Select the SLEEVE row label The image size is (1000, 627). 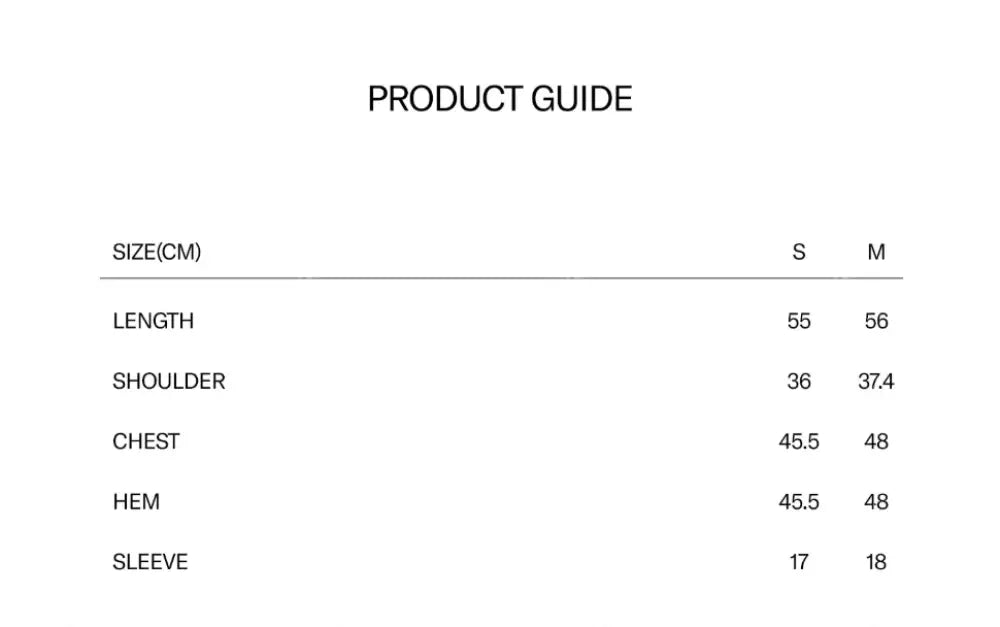[150, 562]
